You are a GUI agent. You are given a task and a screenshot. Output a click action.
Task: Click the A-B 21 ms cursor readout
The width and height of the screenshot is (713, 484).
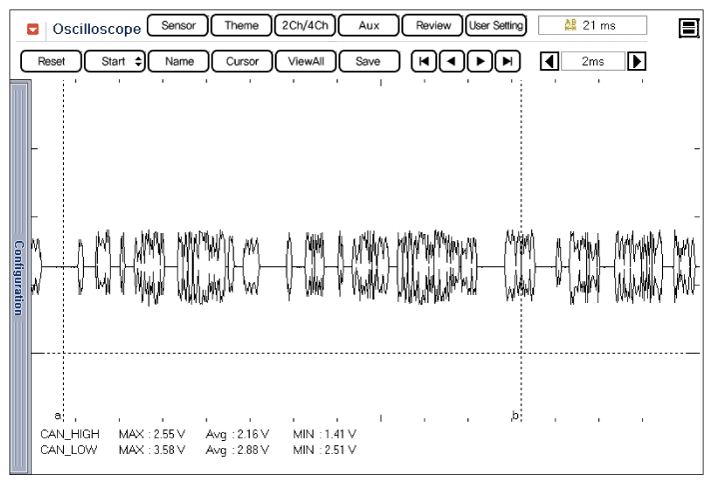point(592,26)
